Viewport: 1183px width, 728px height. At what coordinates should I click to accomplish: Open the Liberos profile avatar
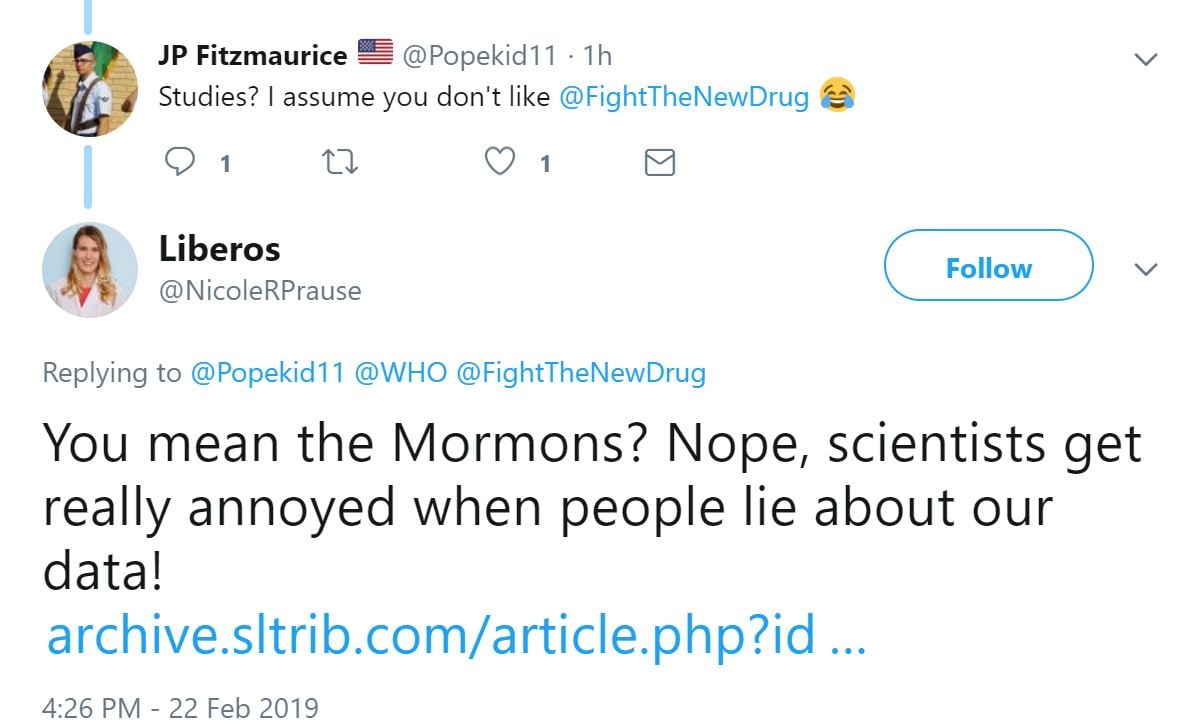[x=89, y=269]
